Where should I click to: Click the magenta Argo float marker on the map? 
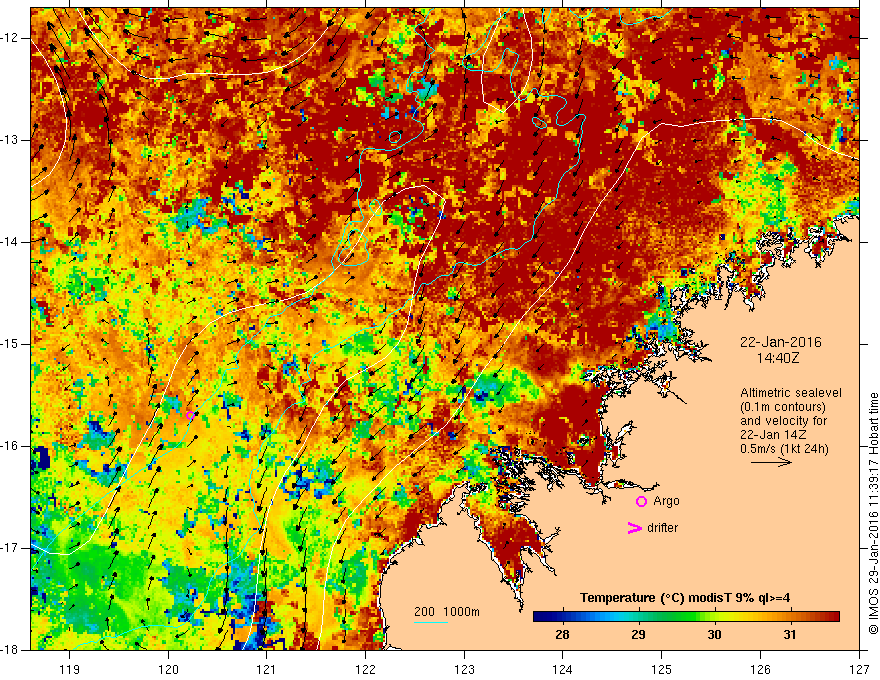click(x=190, y=416)
